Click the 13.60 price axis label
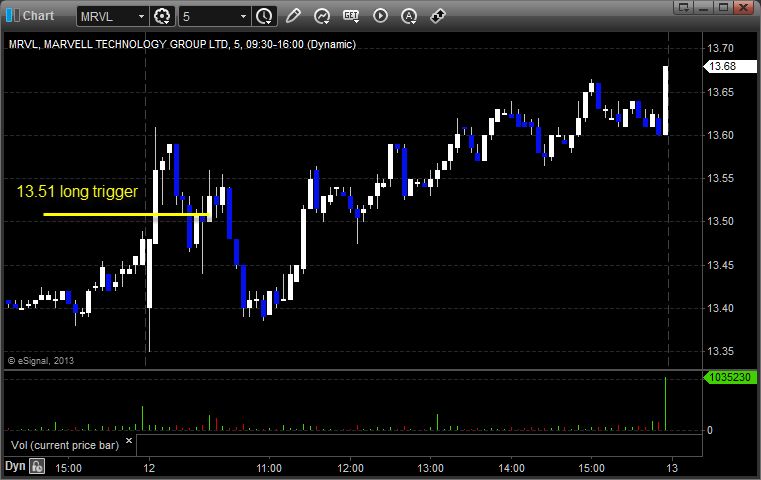Screen dimensions: 761x480 click(720, 135)
